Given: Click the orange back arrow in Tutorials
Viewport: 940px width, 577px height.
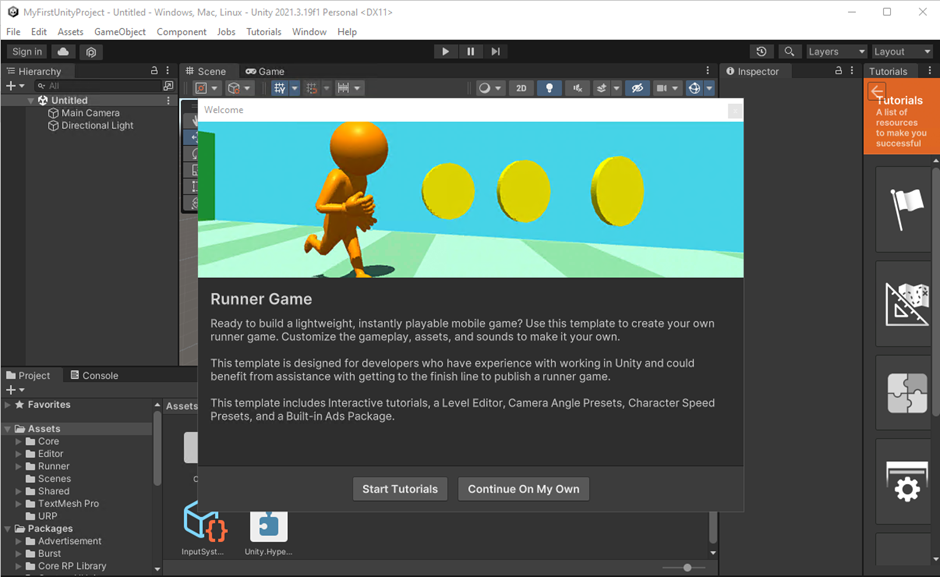Looking at the screenshot, I should pyautogui.click(x=877, y=91).
